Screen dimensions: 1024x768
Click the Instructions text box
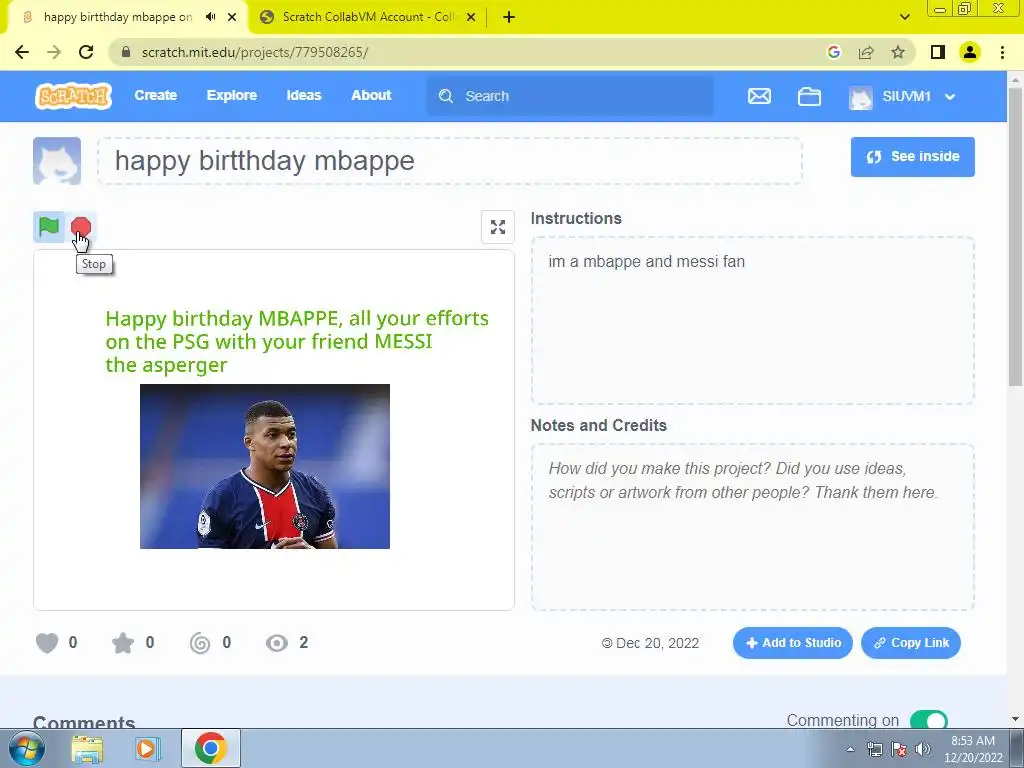(753, 320)
